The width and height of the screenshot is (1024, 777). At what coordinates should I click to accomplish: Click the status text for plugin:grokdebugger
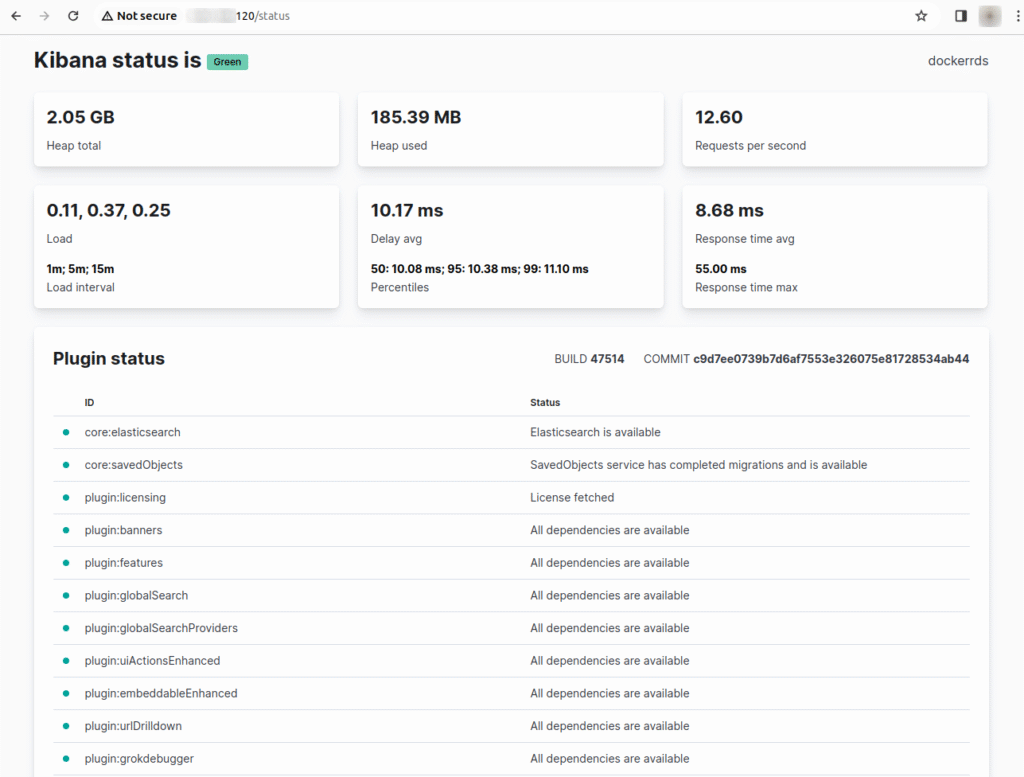pyautogui.click(x=609, y=759)
